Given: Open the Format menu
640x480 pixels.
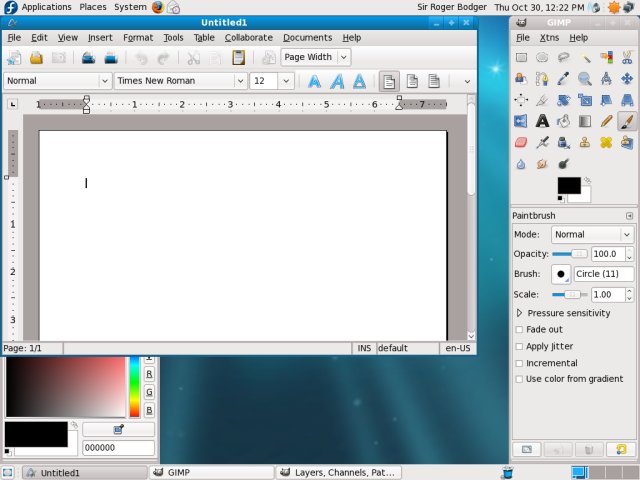Looking at the screenshot, I should click(138, 38).
